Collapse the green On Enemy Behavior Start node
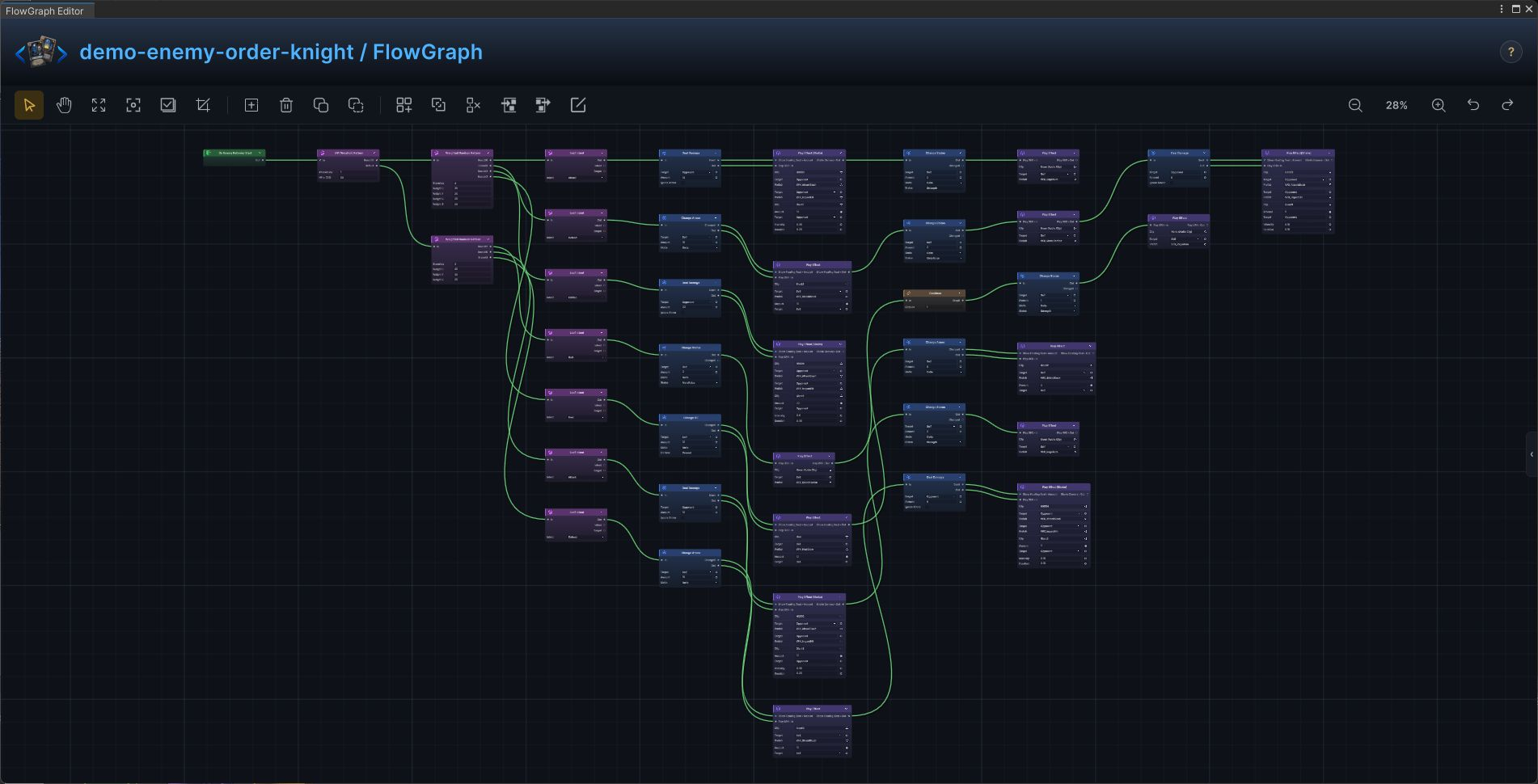 coord(260,153)
